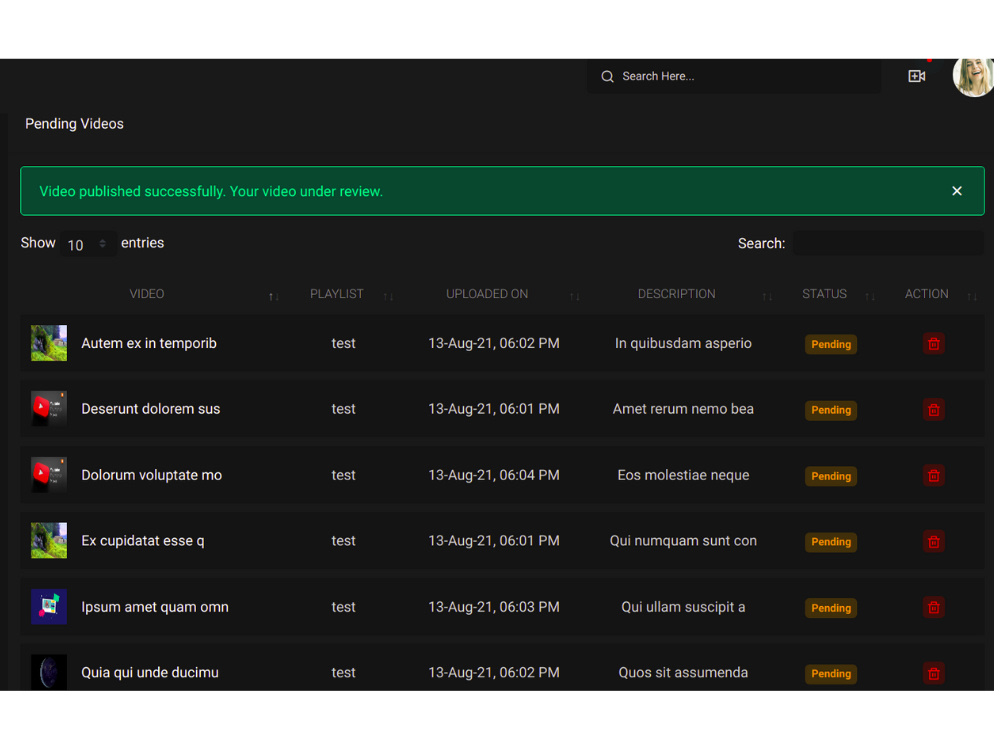Viewport: 1000px width, 750px height.
Task: Delete the Dolorum voluptate mo video
Action: (934, 476)
